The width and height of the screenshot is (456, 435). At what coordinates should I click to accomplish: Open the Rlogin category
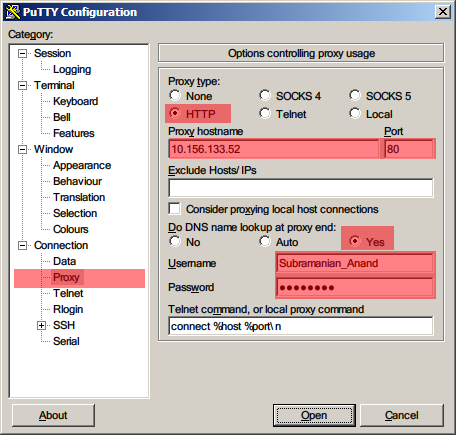[x=68, y=309]
